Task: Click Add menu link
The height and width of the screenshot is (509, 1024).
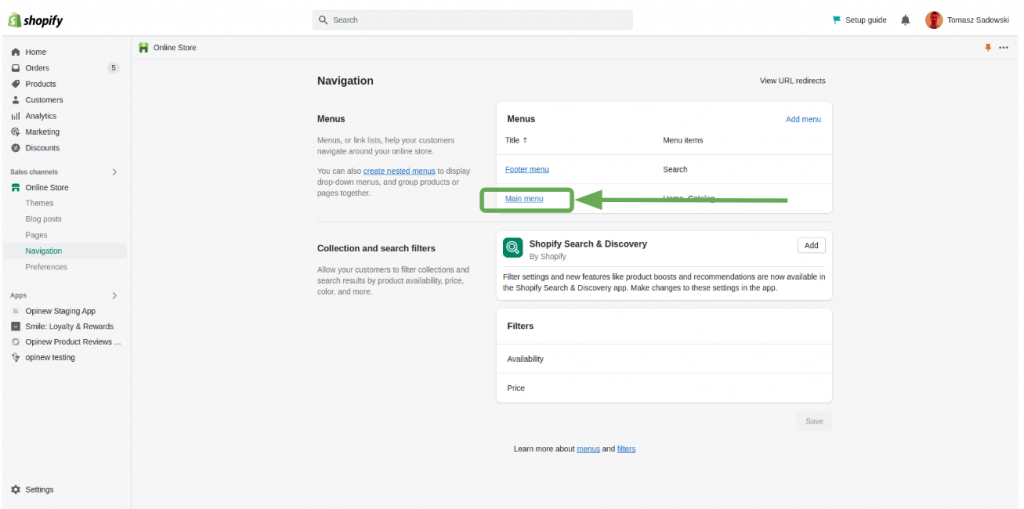Action: (x=803, y=120)
